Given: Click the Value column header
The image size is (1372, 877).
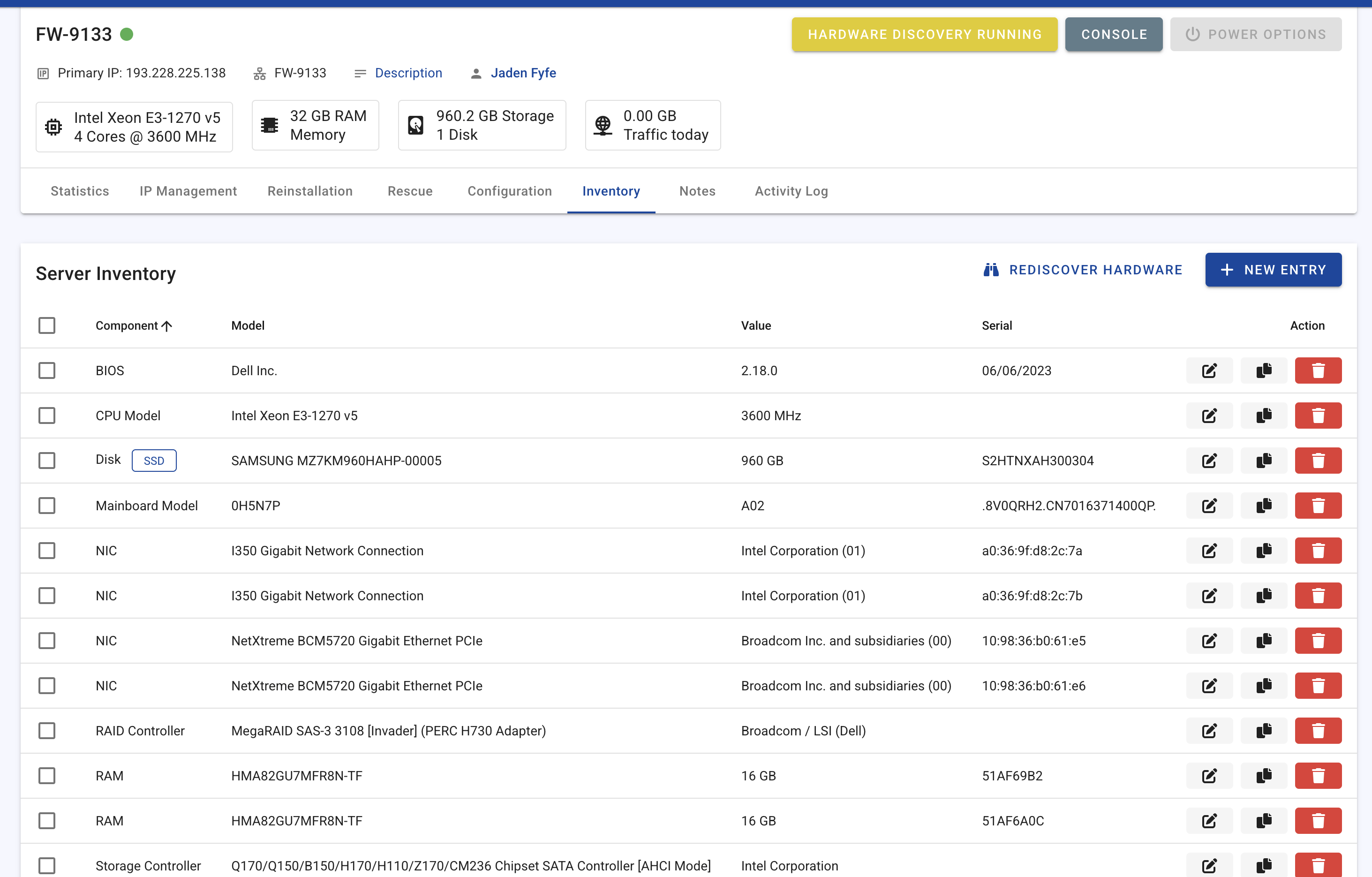Looking at the screenshot, I should point(756,325).
